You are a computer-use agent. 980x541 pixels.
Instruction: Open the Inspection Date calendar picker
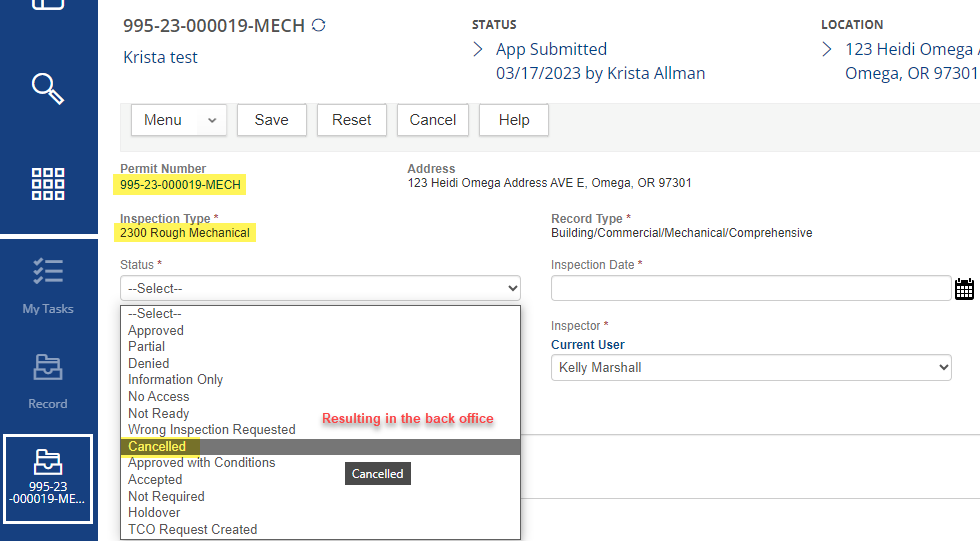964,289
